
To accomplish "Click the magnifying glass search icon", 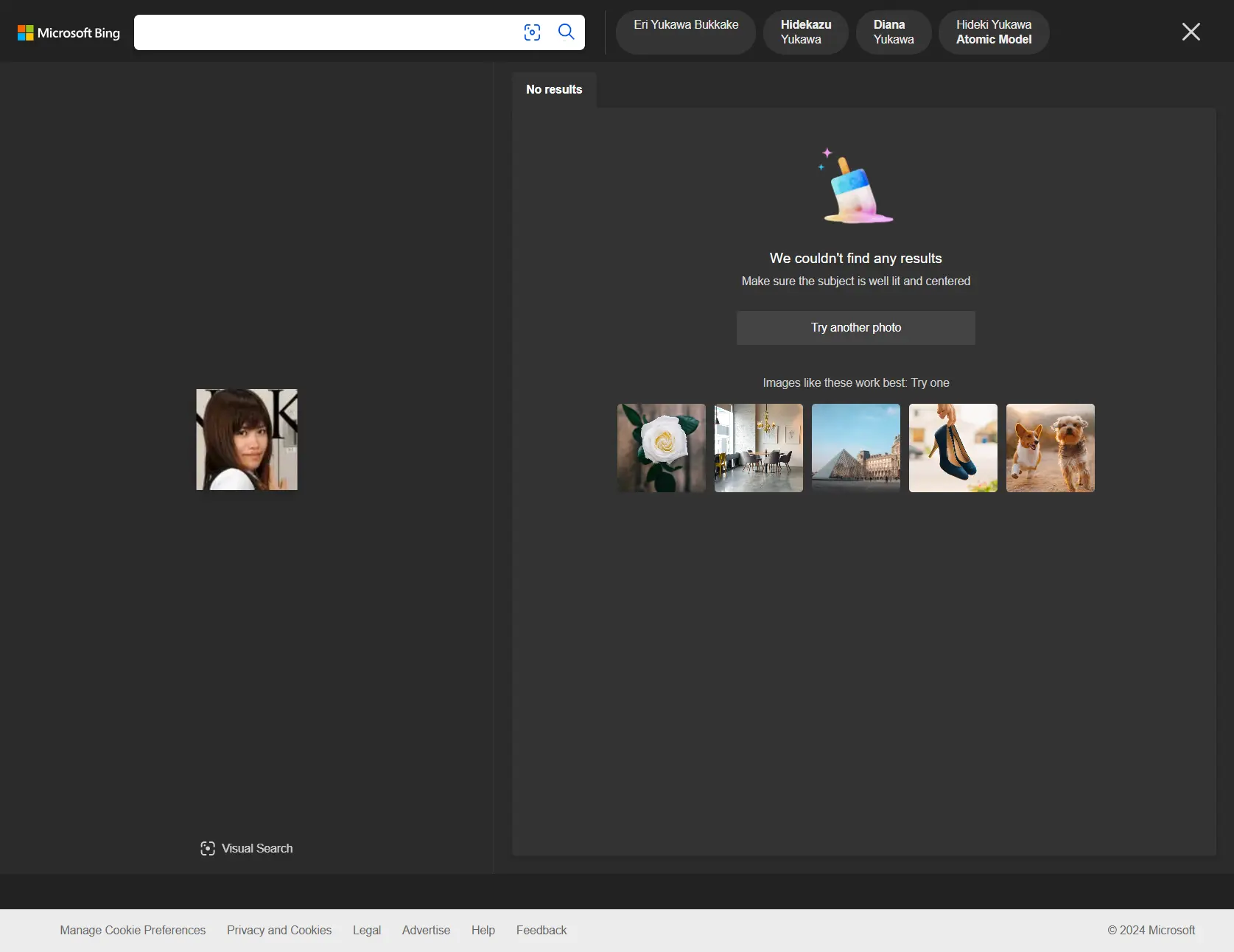I will [x=566, y=32].
